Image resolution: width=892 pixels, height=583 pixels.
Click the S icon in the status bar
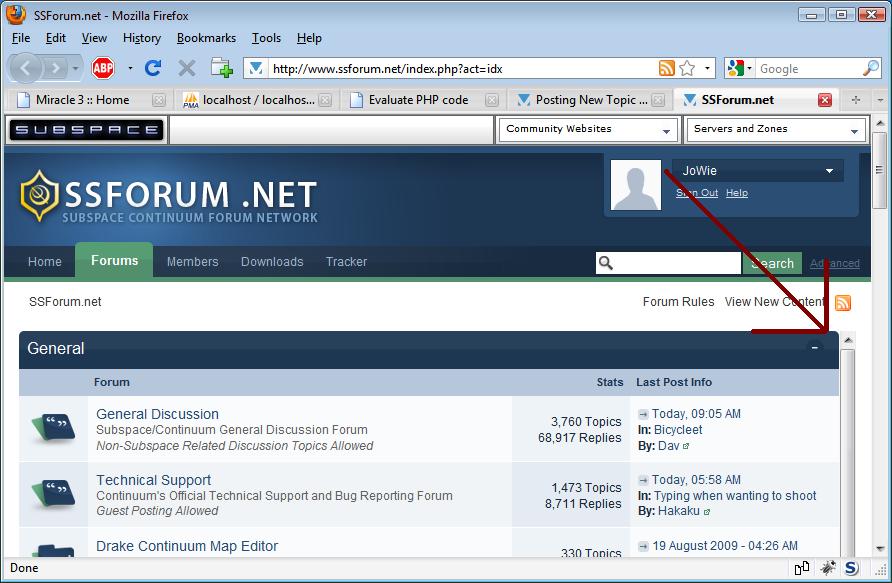click(852, 568)
